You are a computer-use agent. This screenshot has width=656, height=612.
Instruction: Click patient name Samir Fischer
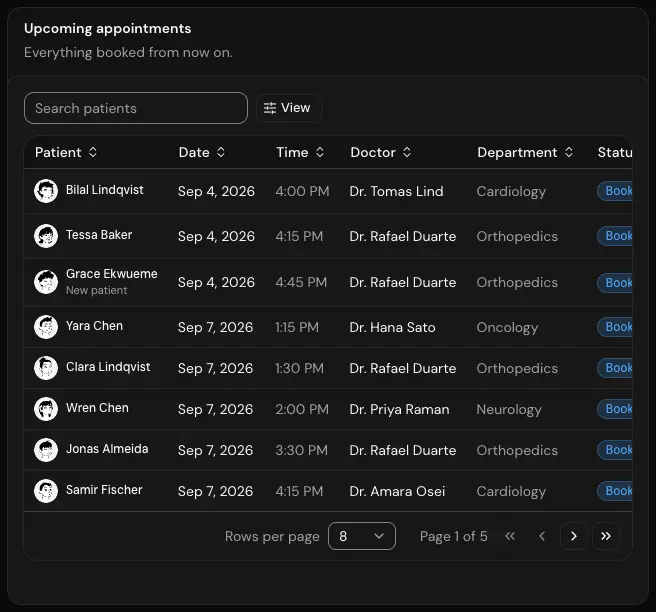(x=104, y=490)
